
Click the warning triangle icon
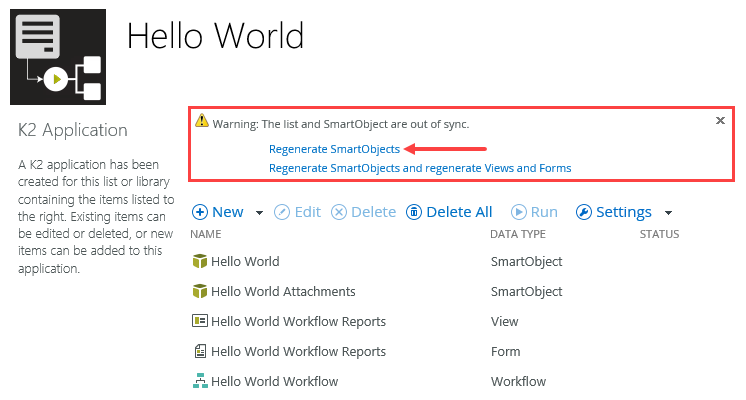pos(203,123)
